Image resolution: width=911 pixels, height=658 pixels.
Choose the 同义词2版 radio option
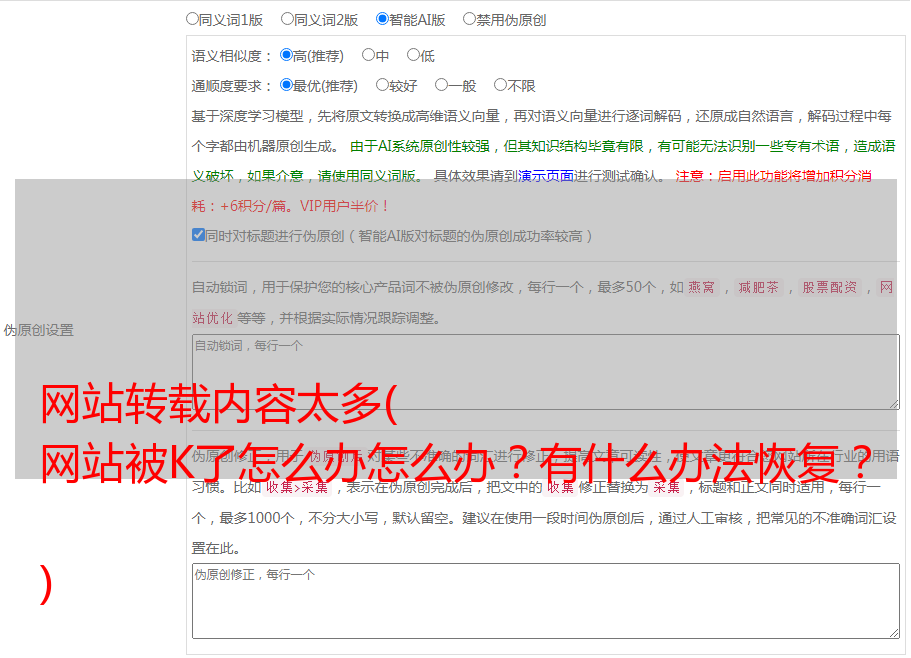click(x=287, y=19)
